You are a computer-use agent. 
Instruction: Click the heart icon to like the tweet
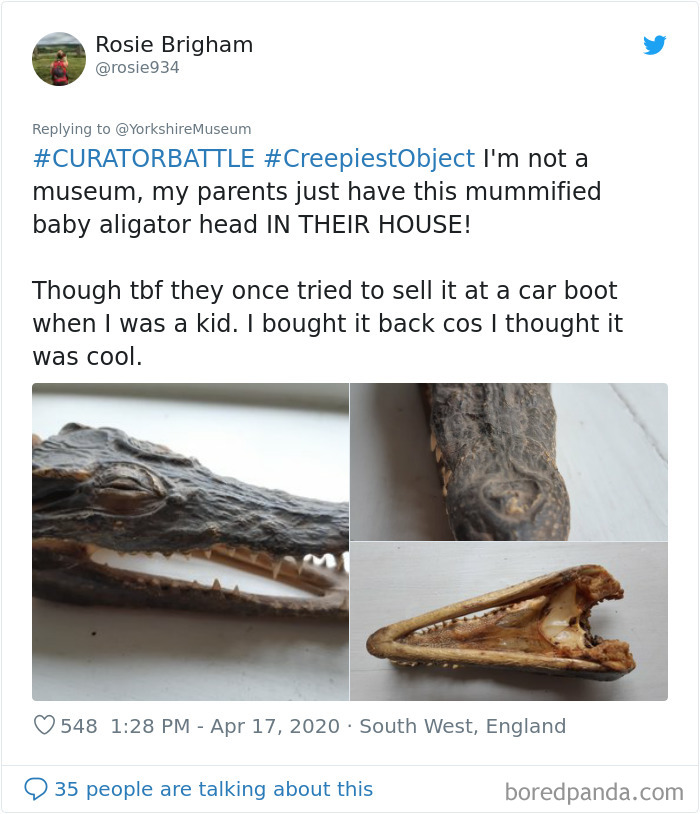[45, 726]
